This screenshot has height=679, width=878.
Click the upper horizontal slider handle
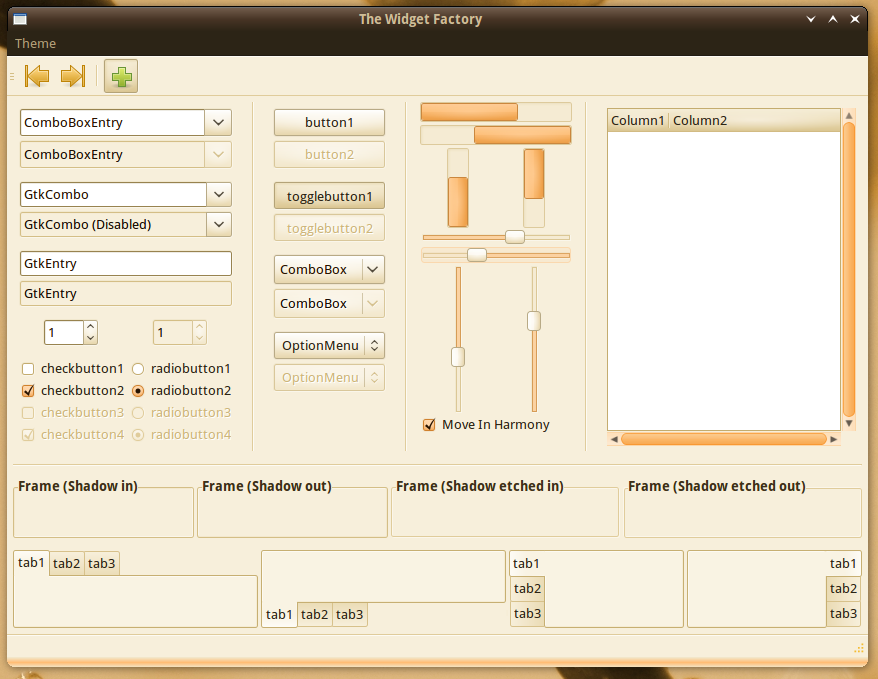pos(515,237)
